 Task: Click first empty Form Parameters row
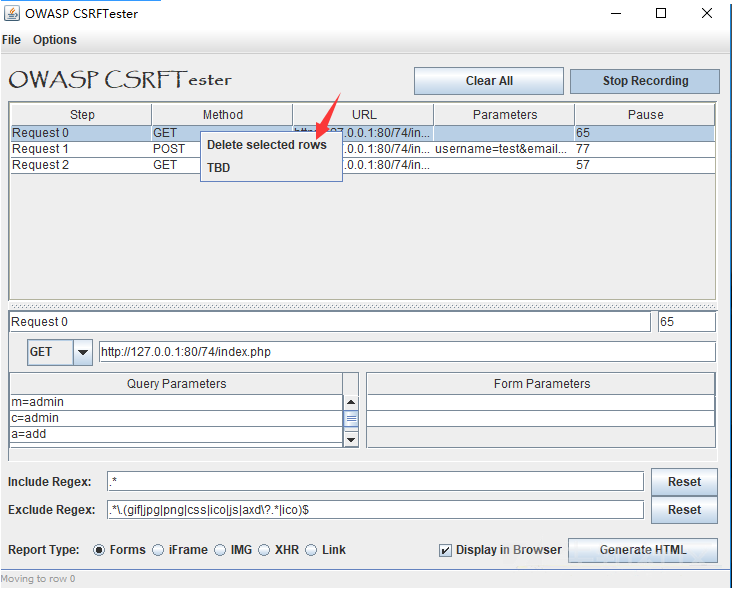(541, 403)
